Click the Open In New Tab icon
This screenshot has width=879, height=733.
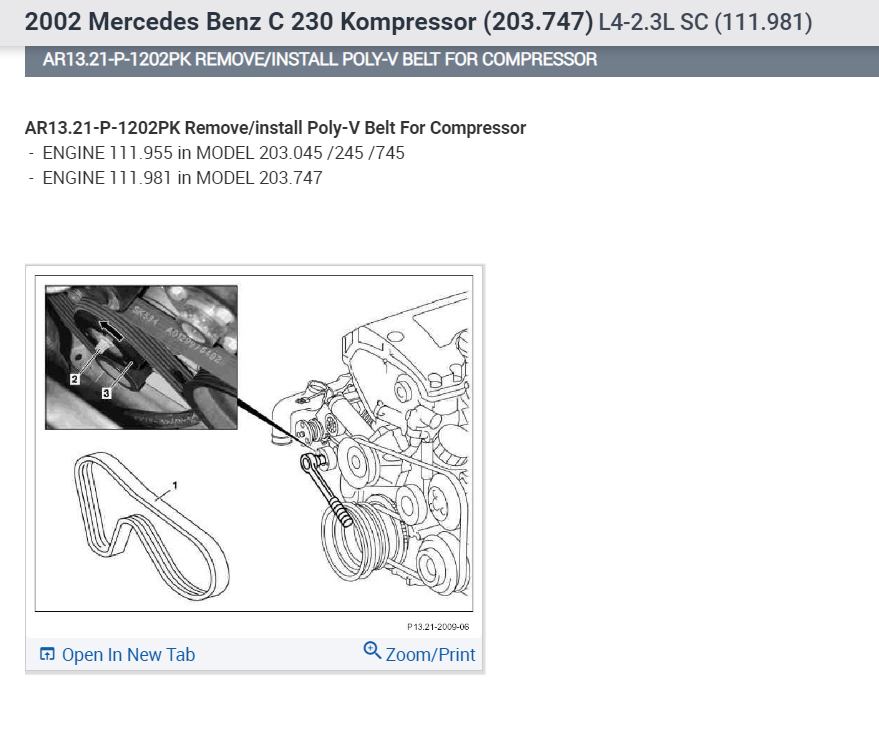(47, 654)
